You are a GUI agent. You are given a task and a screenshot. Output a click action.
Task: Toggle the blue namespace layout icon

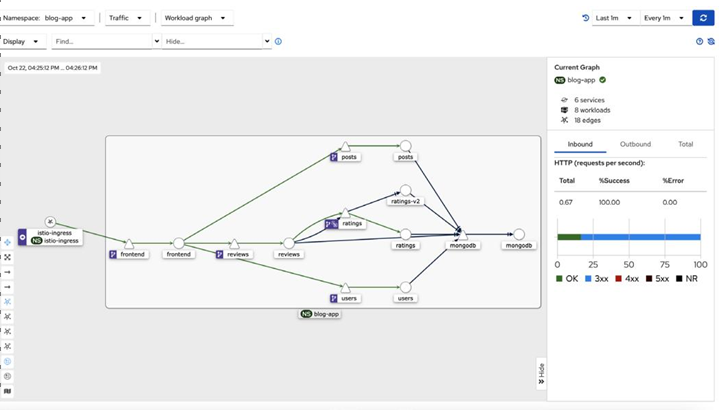pyautogui.click(x=7, y=361)
